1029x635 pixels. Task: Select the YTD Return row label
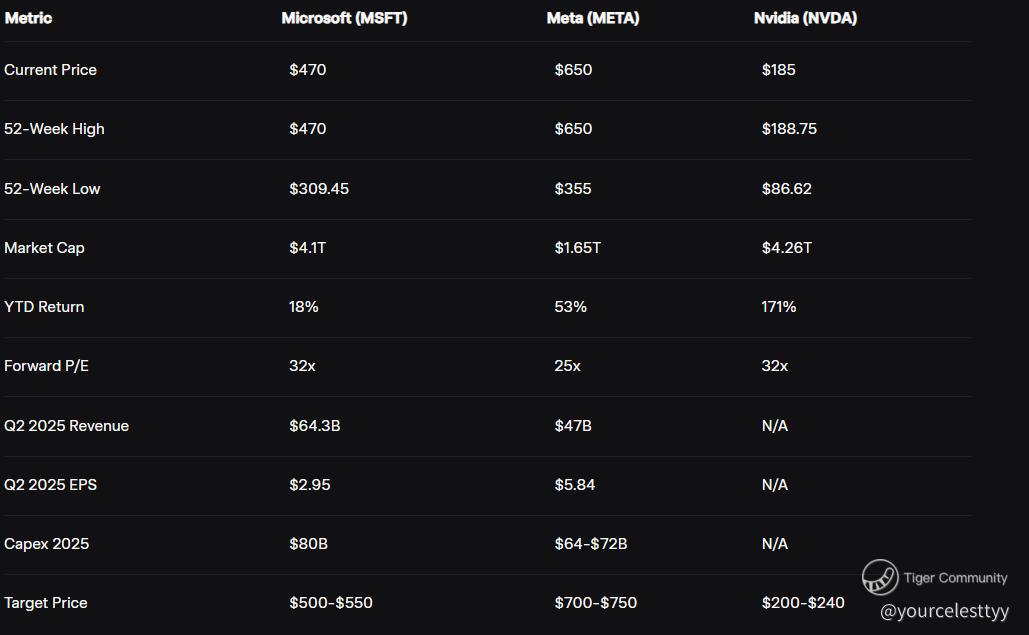(x=44, y=307)
